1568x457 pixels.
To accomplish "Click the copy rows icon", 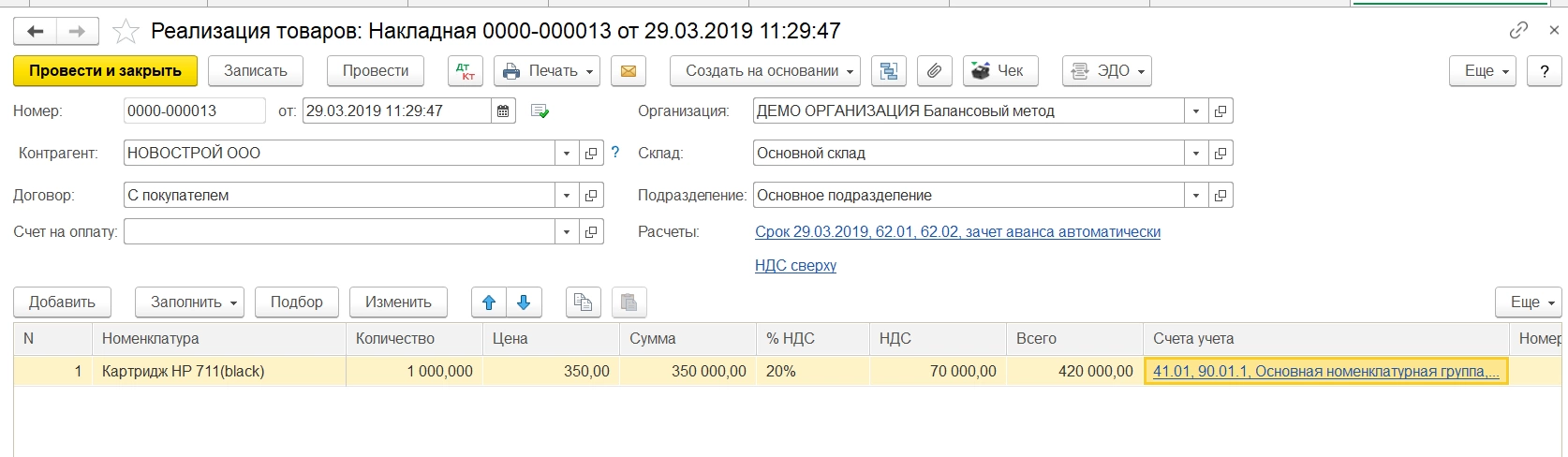I will (x=584, y=302).
